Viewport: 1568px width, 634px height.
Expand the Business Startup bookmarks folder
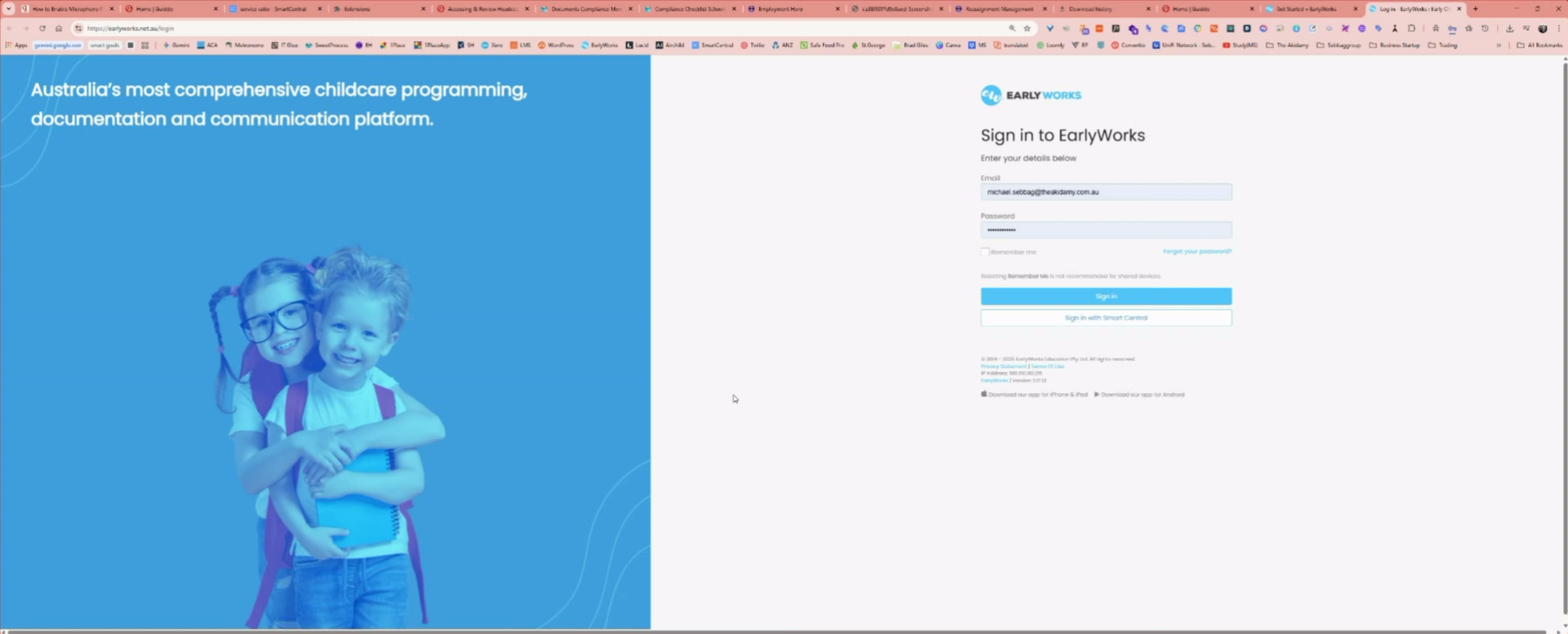[x=1395, y=45]
